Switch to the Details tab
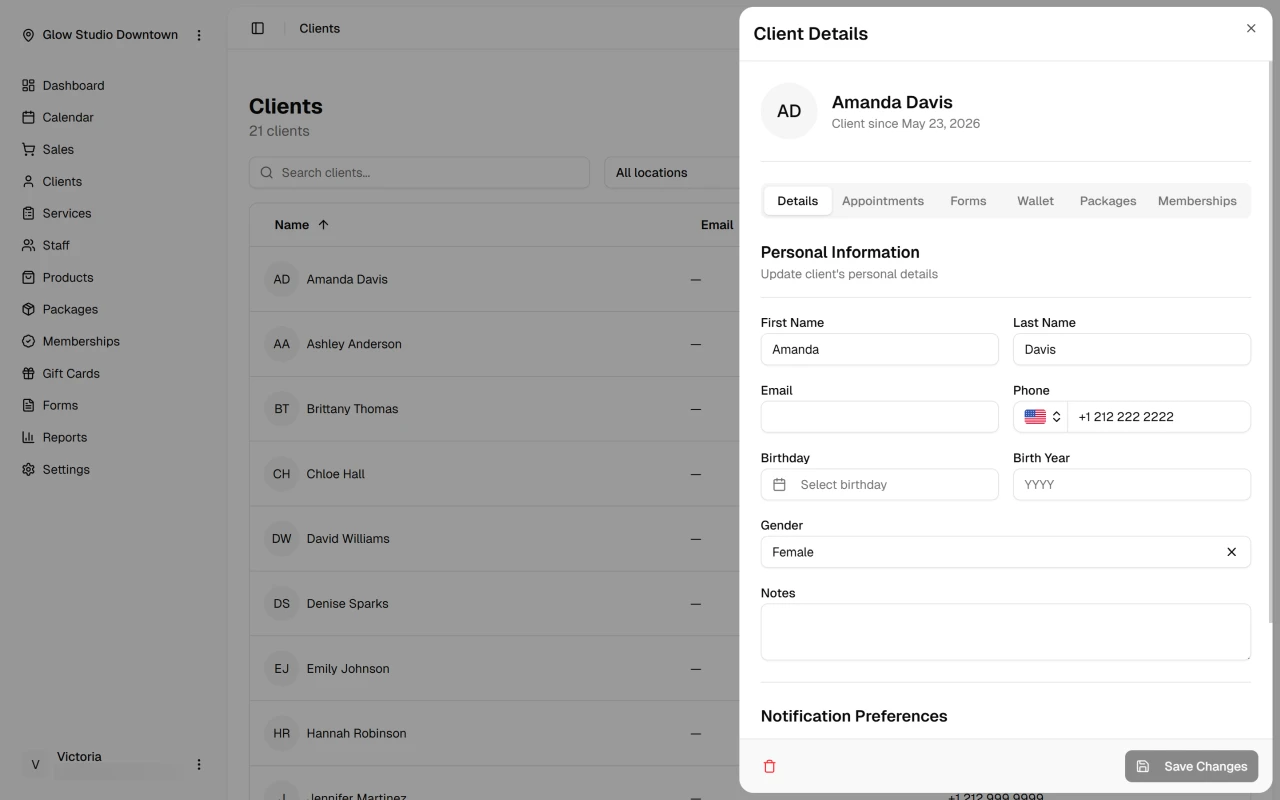This screenshot has width=1280, height=800. (798, 201)
